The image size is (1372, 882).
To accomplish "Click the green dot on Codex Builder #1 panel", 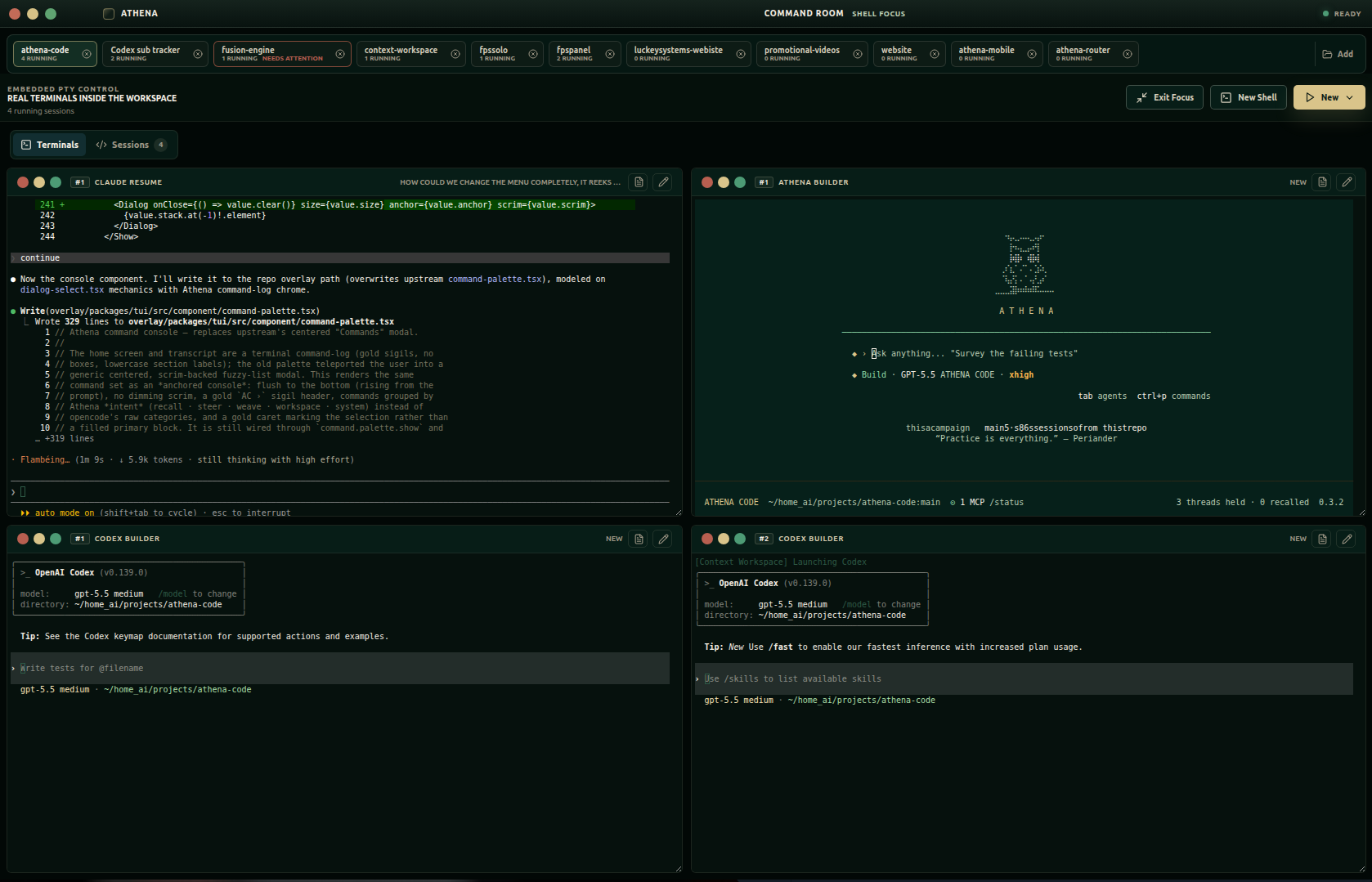I will click(56, 539).
